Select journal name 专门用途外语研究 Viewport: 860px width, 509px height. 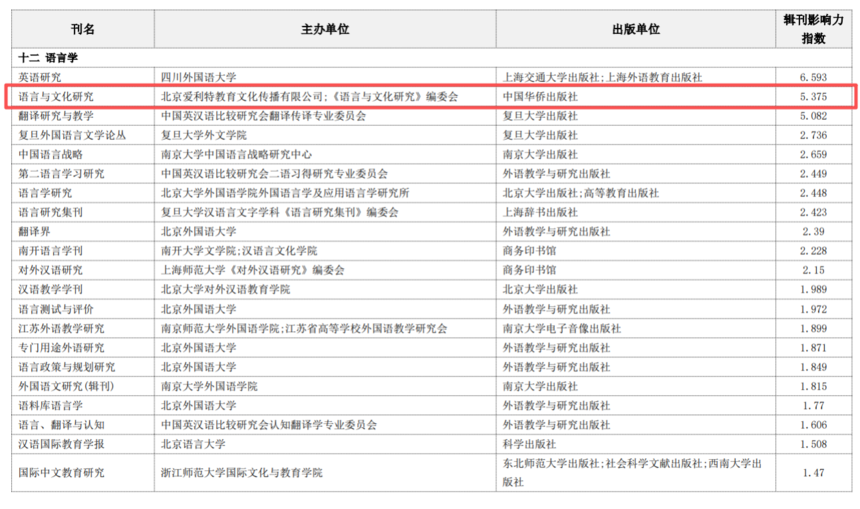[x=61, y=348]
